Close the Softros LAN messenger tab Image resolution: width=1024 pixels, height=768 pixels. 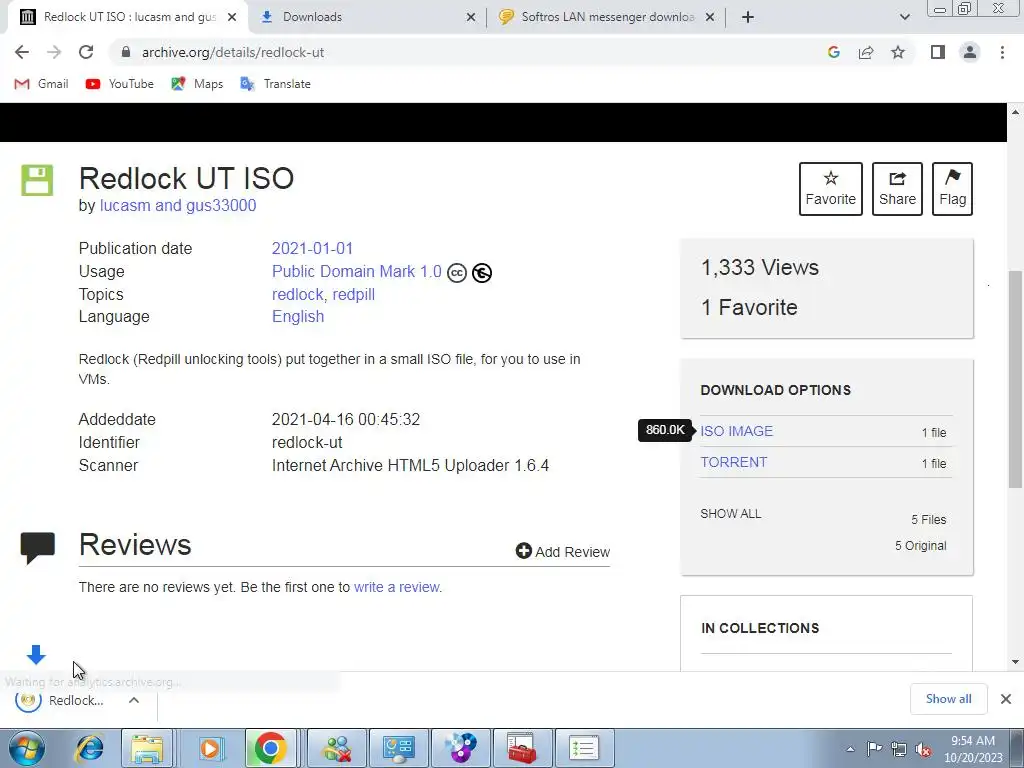(710, 17)
